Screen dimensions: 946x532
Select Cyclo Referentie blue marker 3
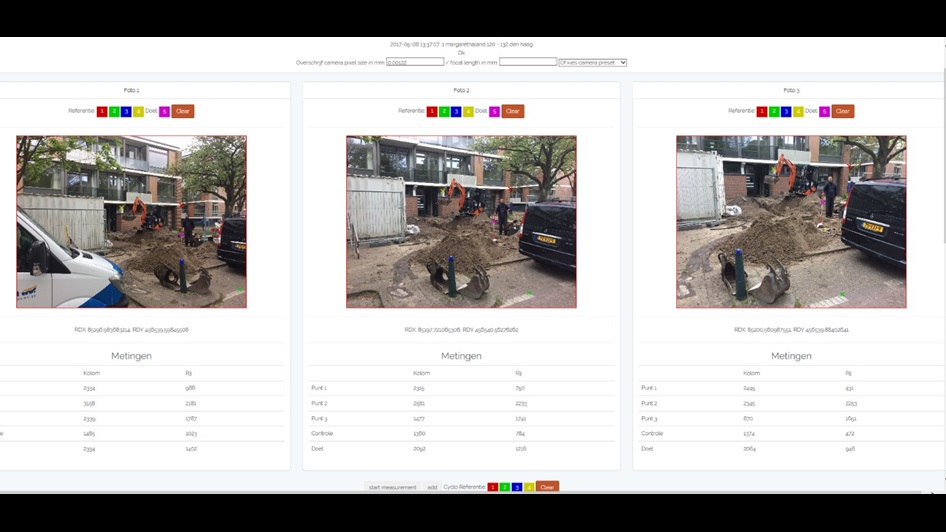click(x=517, y=487)
